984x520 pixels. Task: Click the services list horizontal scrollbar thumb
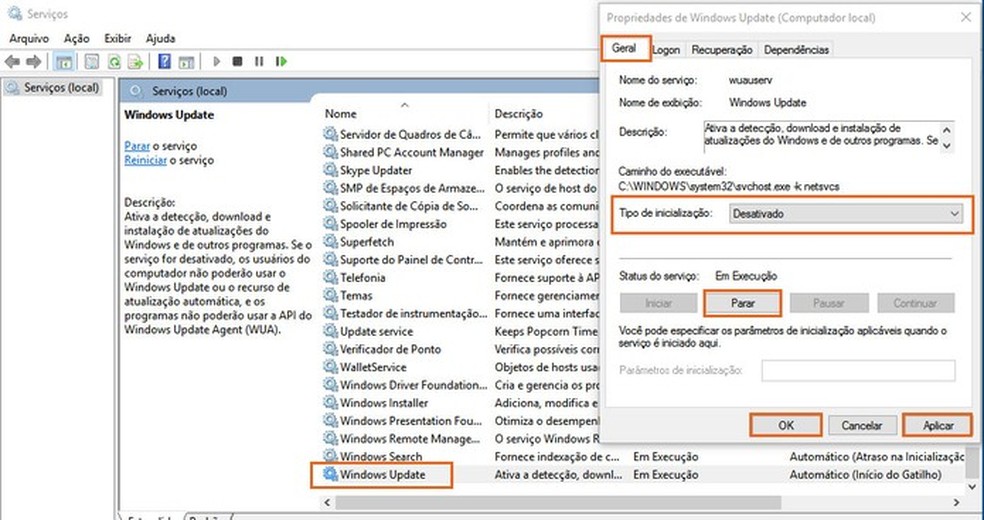pyautogui.click(x=559, y=502)
